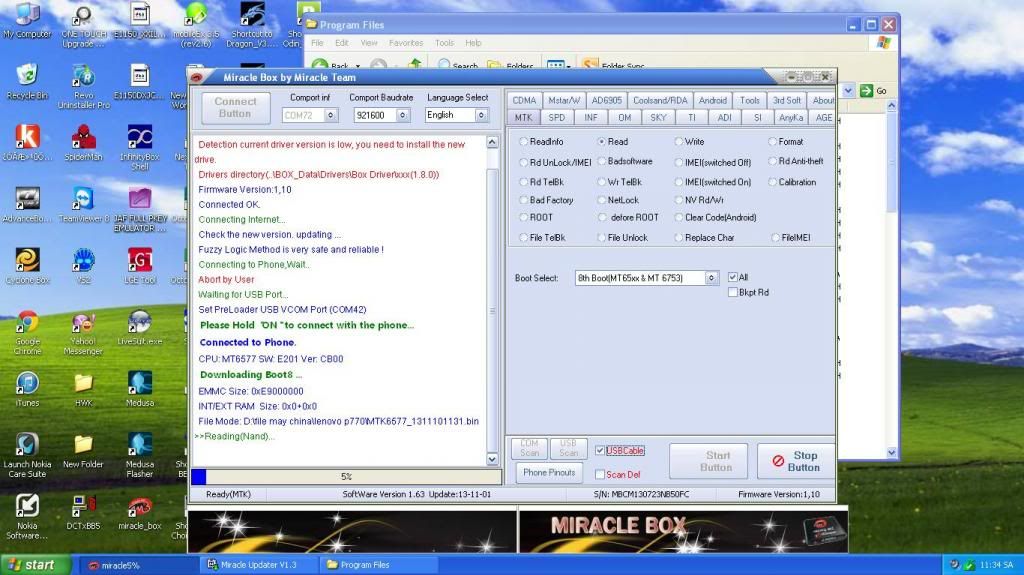The image size is (1024, 575).
Task: Click the COM Scan button
Action: [529, 448]
